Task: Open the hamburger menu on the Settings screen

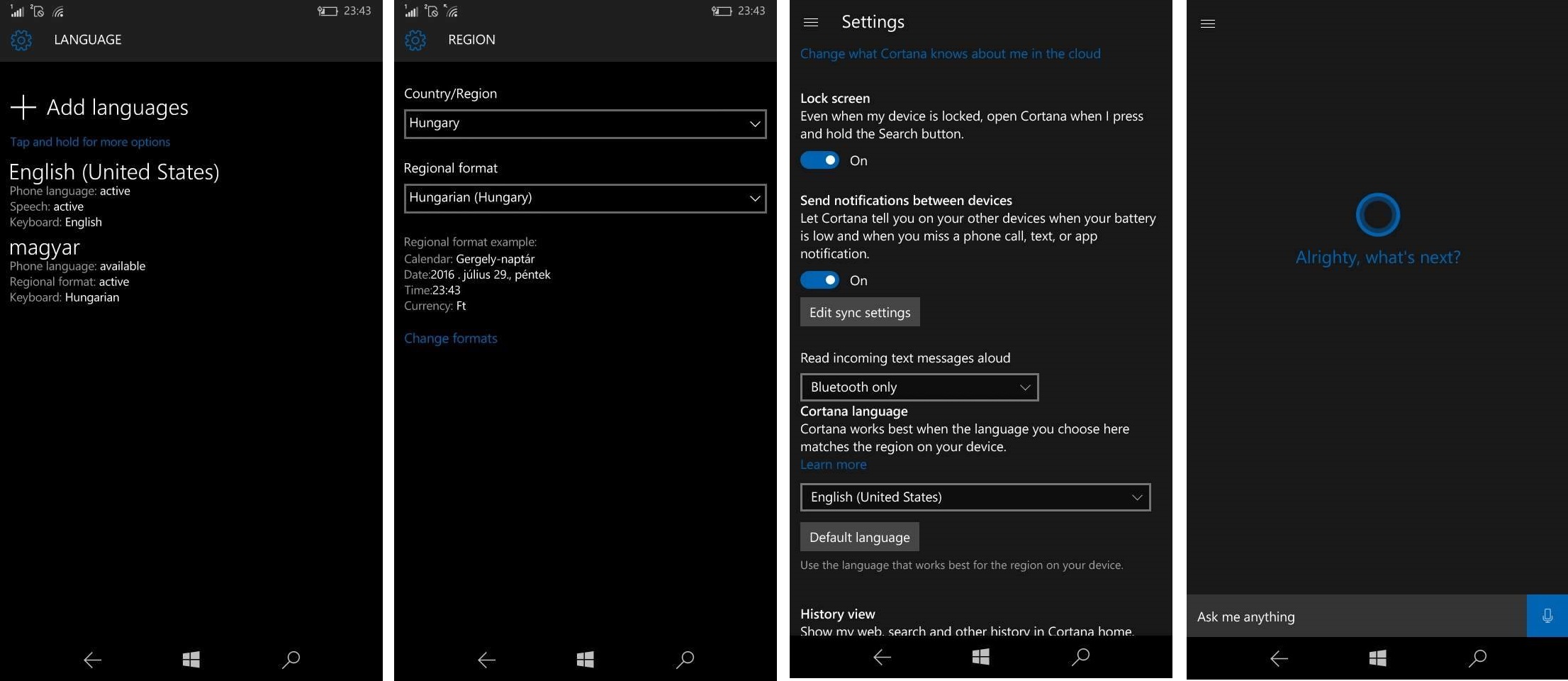Action: [811, 23]
